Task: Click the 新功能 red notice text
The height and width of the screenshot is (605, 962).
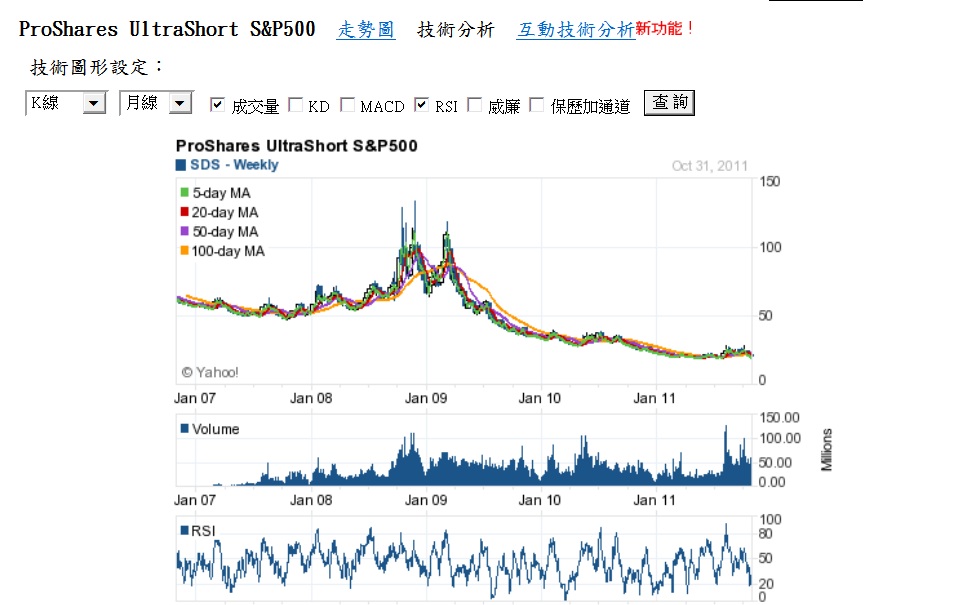Action: (x=664, y=28)
